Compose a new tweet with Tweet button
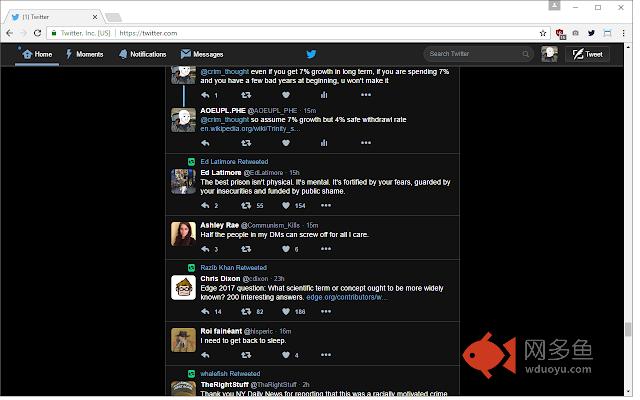 pos(587,54)
